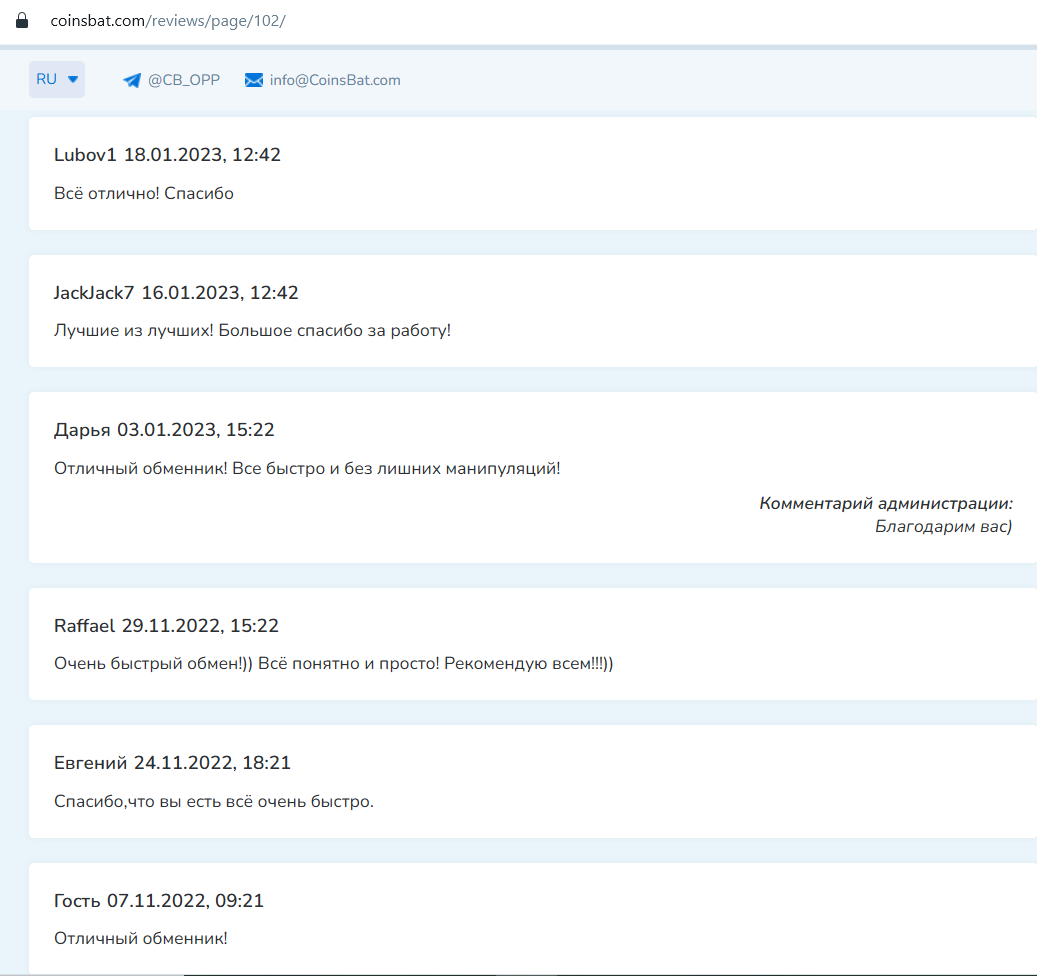1037x976 pixels.
Task: Click the "Комментарий администрации:" label
Action: (x=885, y=503)
